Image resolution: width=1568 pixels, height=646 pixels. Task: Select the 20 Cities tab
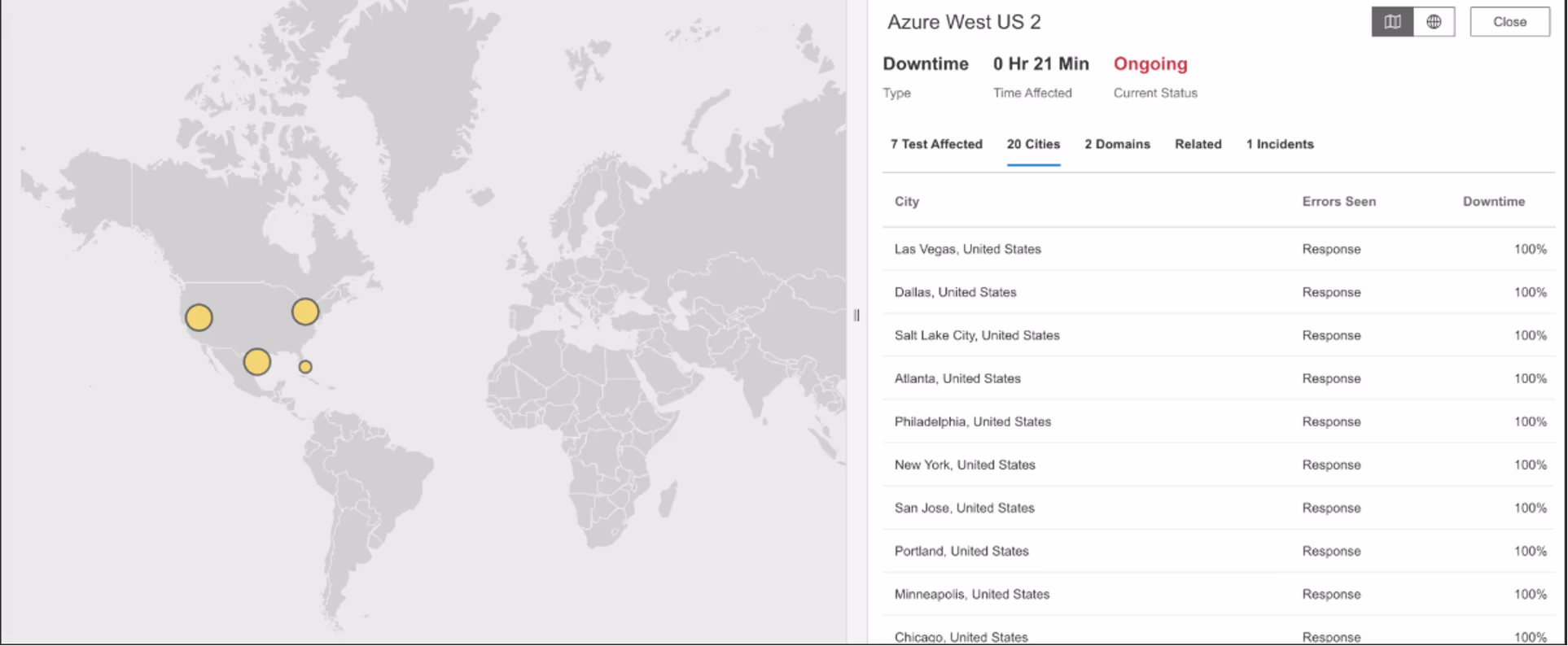point(1033,144)
